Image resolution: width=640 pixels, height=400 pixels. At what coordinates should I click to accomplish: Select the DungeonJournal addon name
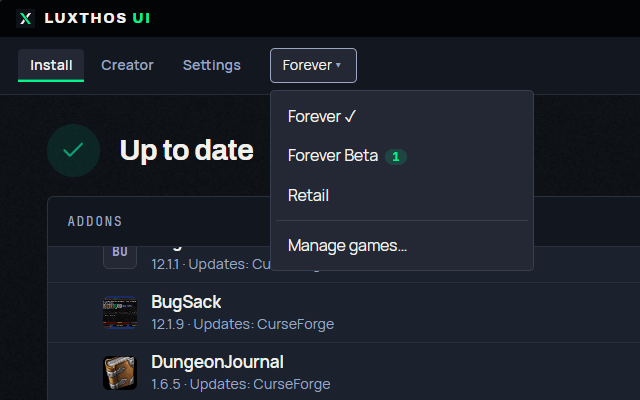(x=217, y=362)
